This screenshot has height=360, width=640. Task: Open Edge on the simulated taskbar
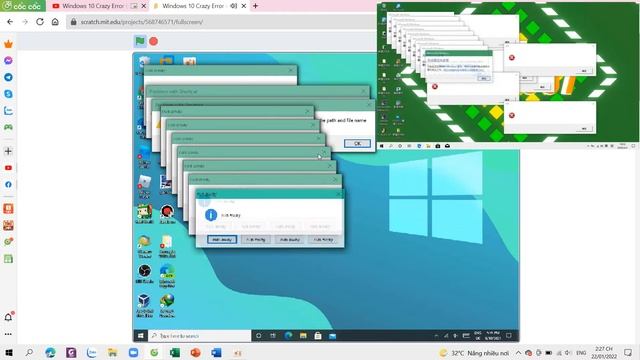288,336
